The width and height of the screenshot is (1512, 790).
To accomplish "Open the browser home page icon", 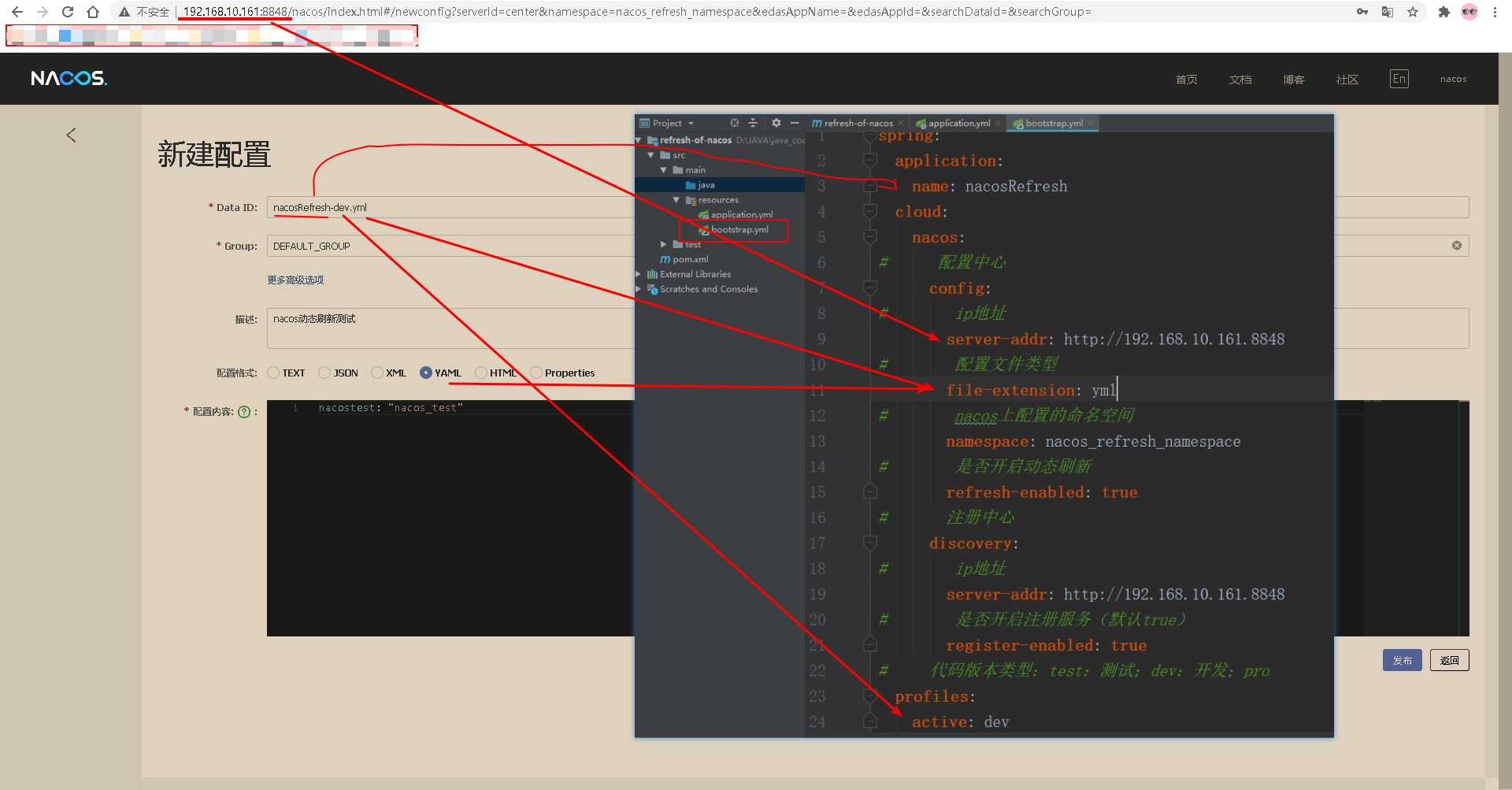I will 93,12.
